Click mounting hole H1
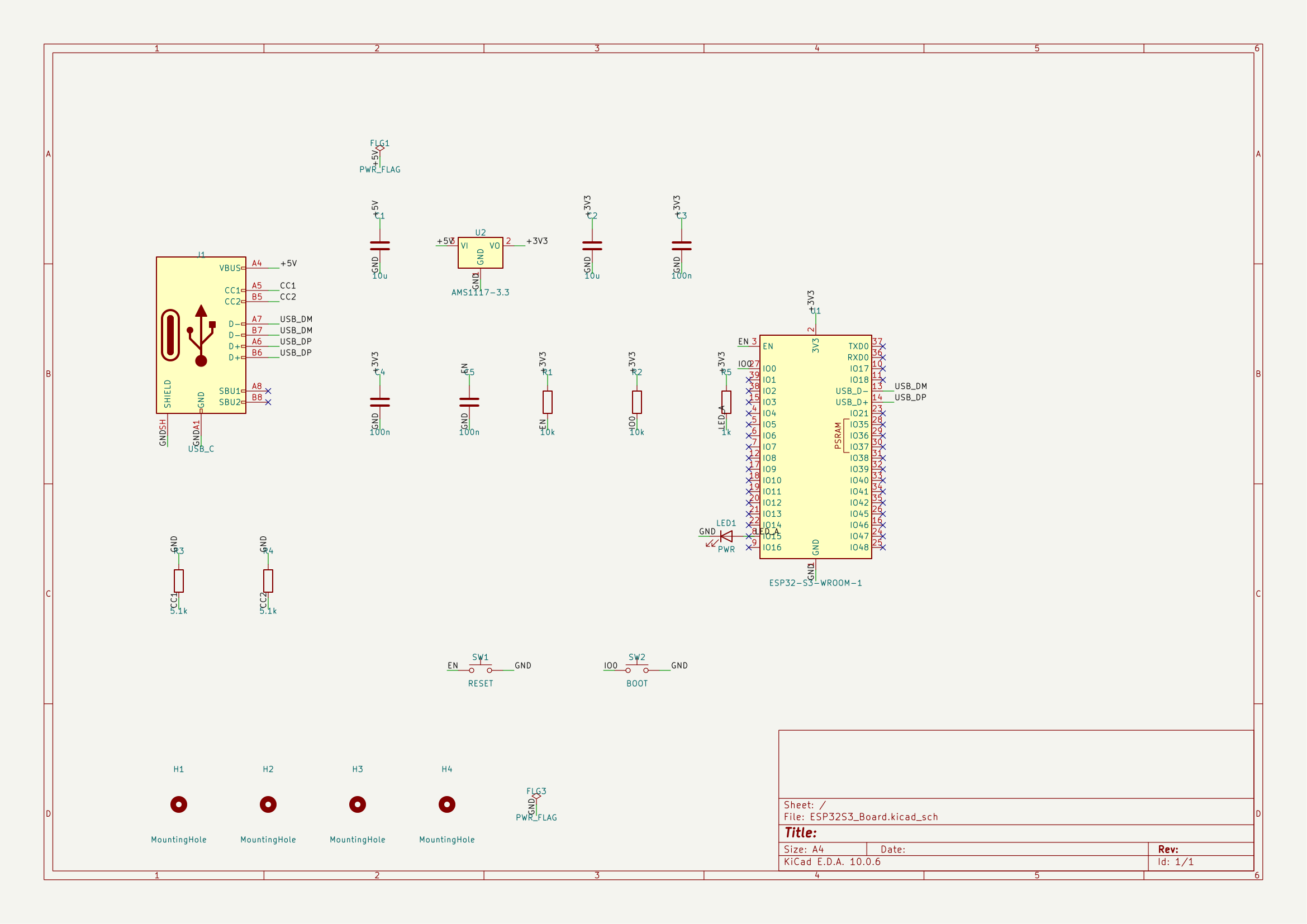This screenshot has height=924, width=1307. pyautogui.click(x=179, y=804)
